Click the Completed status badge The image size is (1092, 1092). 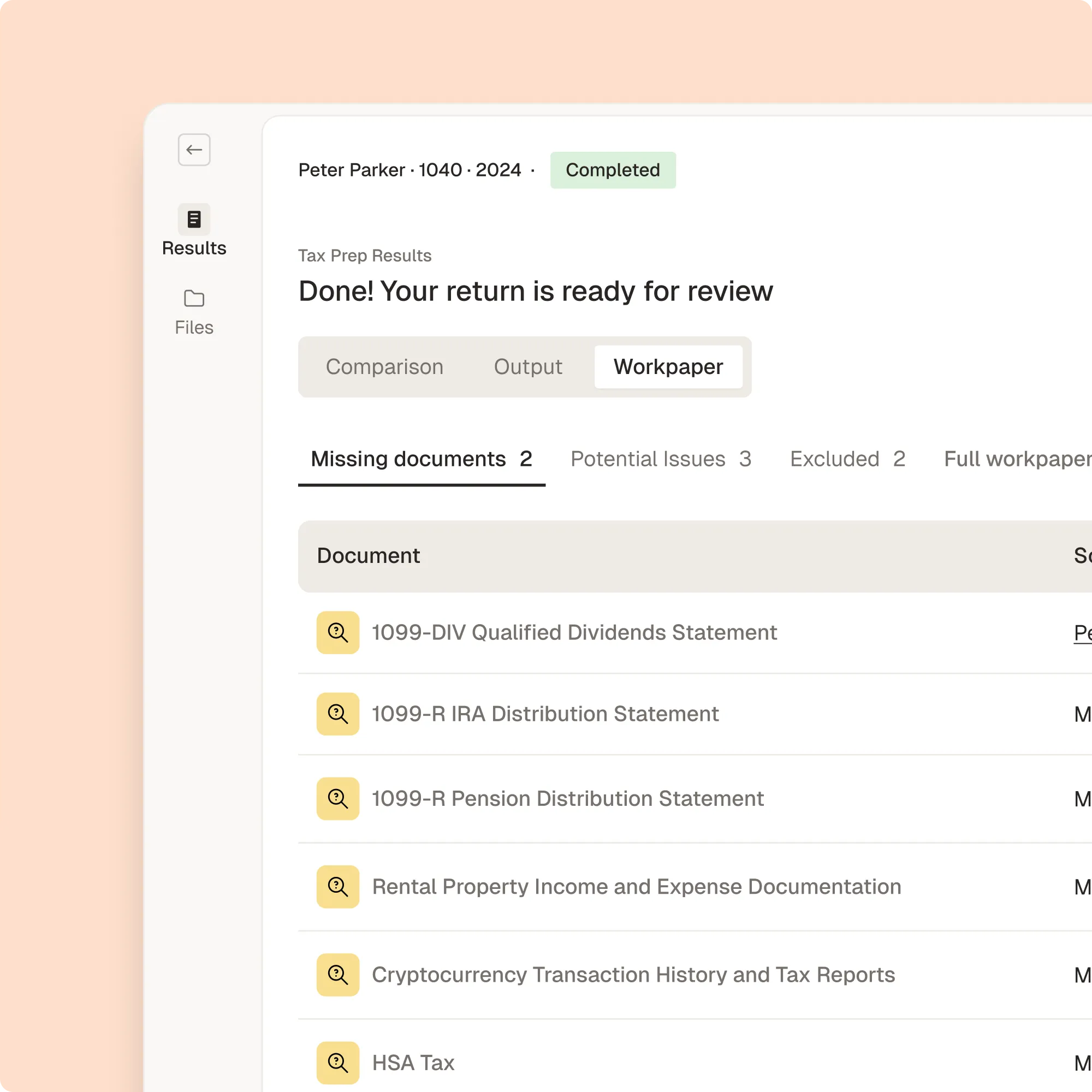point(613,170)
